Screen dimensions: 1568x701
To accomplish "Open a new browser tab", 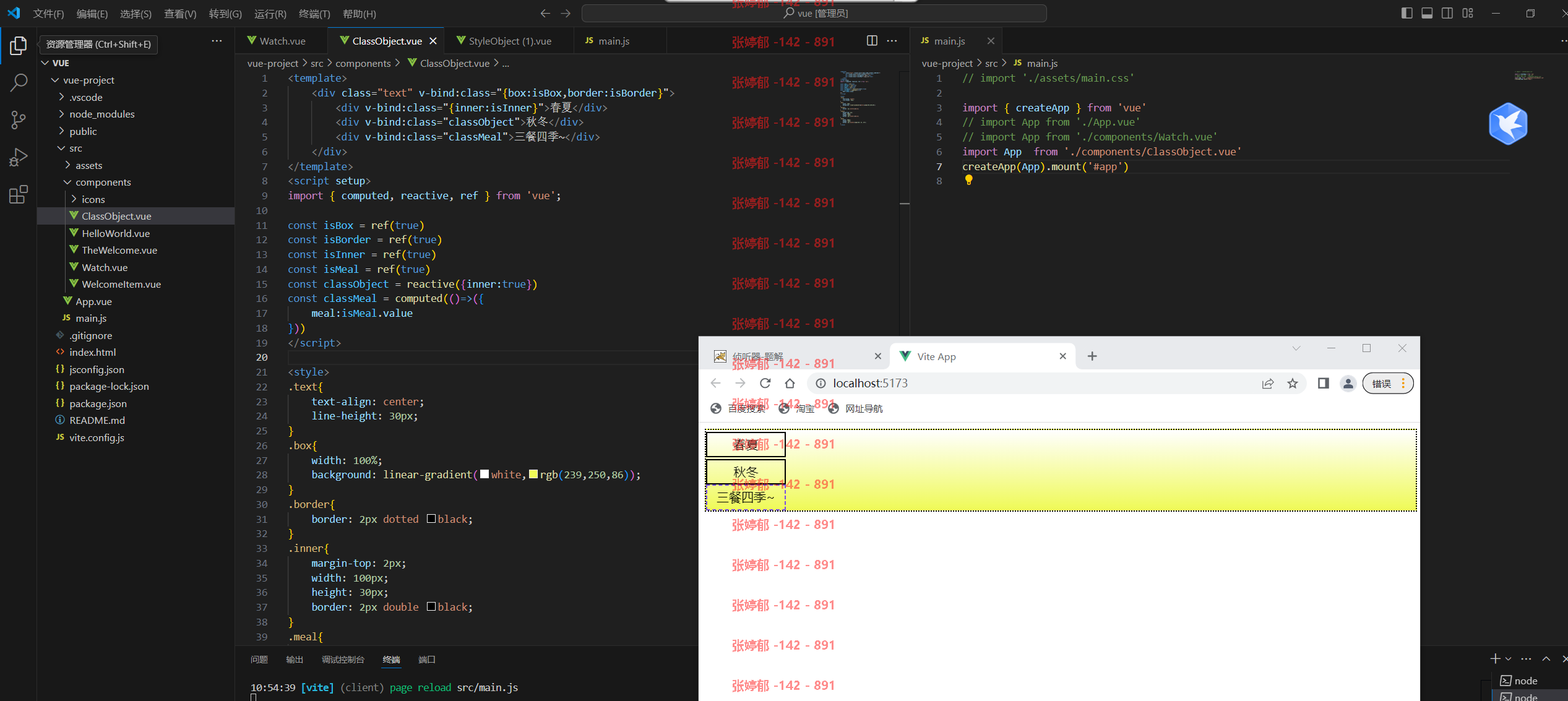I will pos(1092,356).
